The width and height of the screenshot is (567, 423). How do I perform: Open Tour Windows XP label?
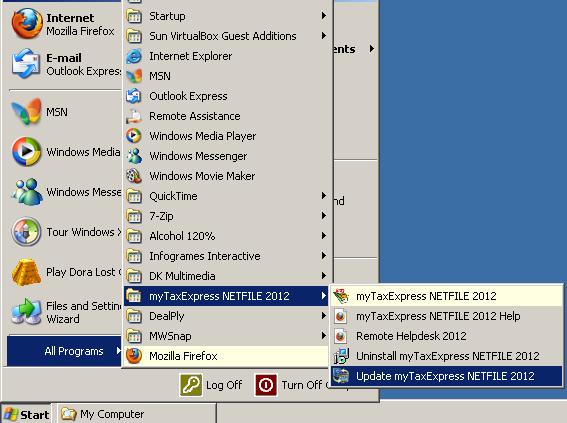[x=84, y=232]
